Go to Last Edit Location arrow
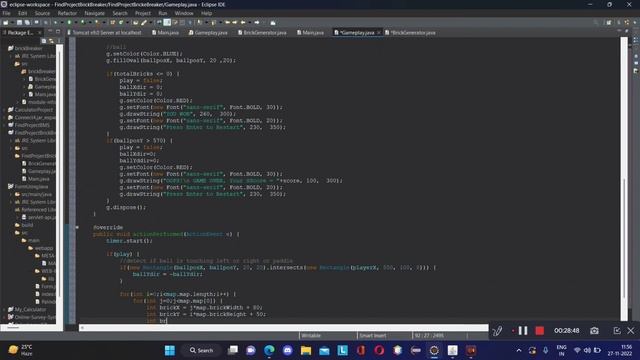This screenshot has width=640, height=360. pyautogui.click(x=227, y=22)
